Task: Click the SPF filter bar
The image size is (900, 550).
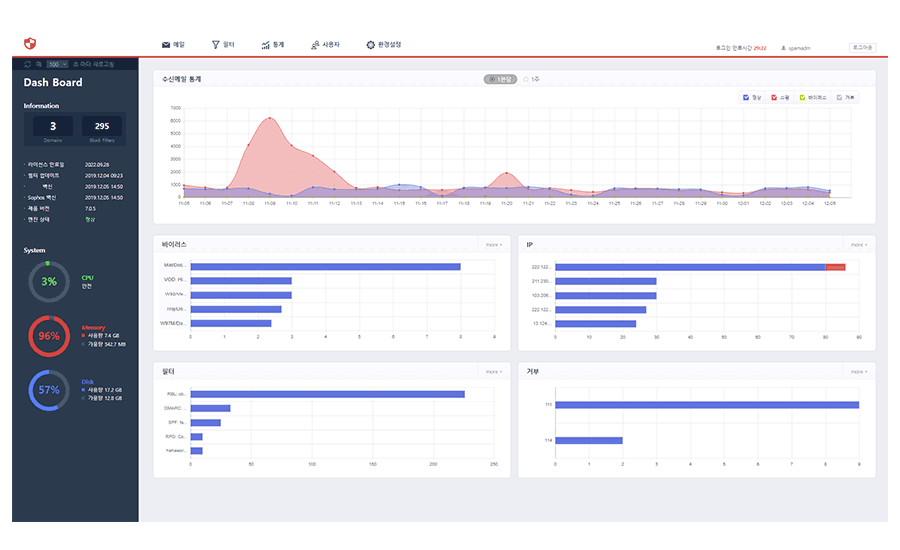Action: pyautogui.click(x=205, y=423)
